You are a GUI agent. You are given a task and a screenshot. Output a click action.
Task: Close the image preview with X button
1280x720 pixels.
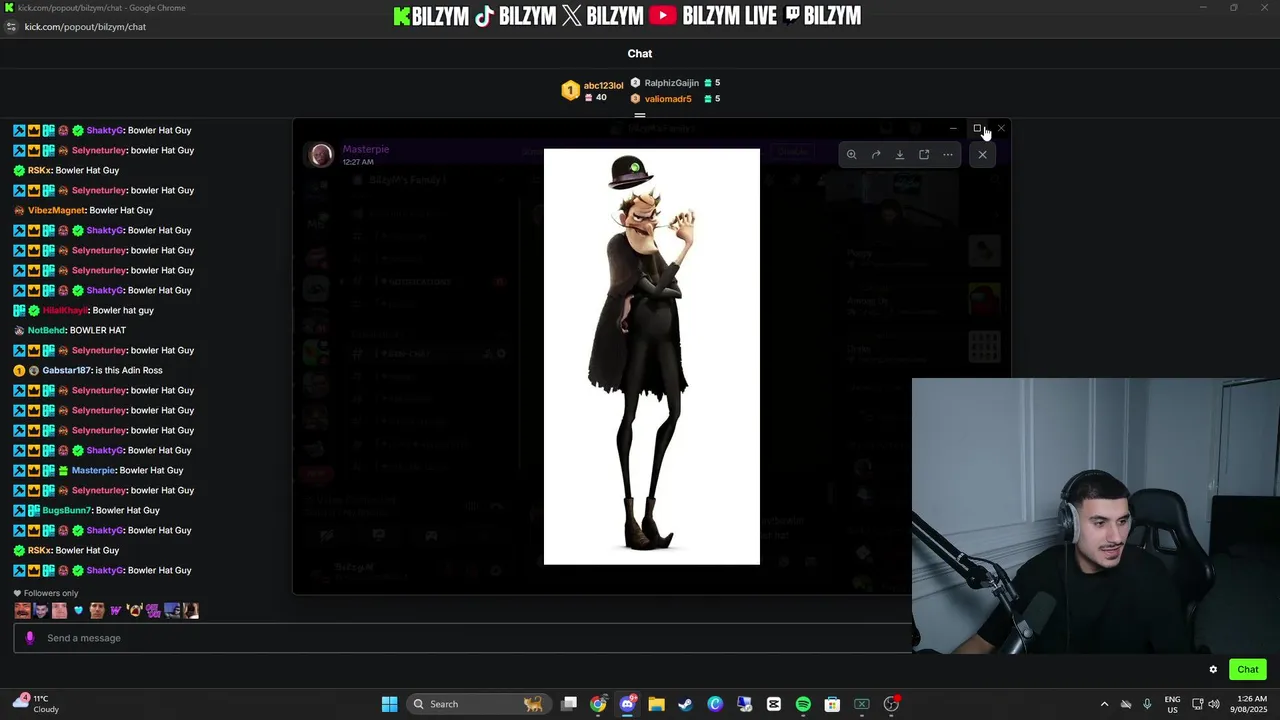tap(983, 155)
